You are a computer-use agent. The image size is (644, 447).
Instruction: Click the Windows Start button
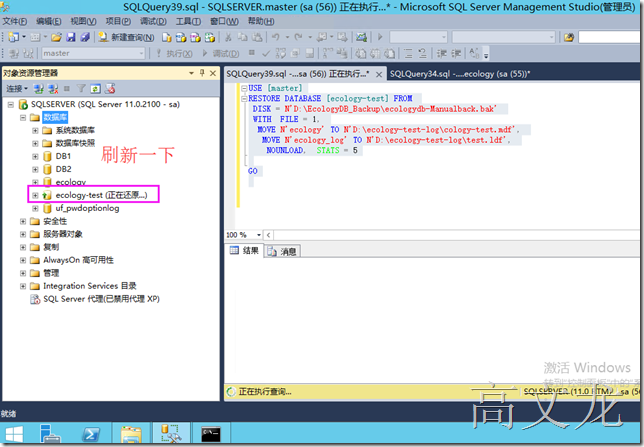pos(14,434)
